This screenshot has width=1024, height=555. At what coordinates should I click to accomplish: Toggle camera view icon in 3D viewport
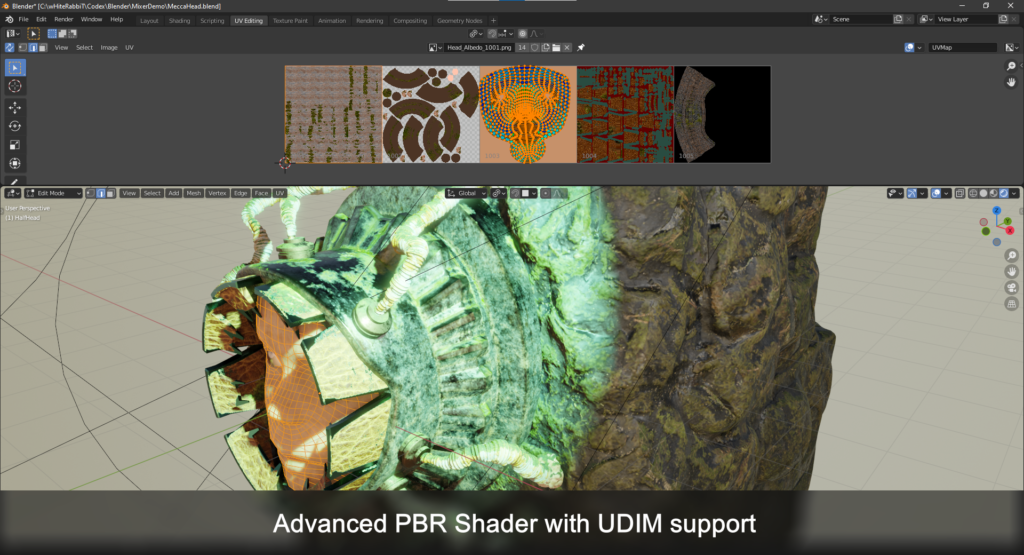tap(1011, 288)
